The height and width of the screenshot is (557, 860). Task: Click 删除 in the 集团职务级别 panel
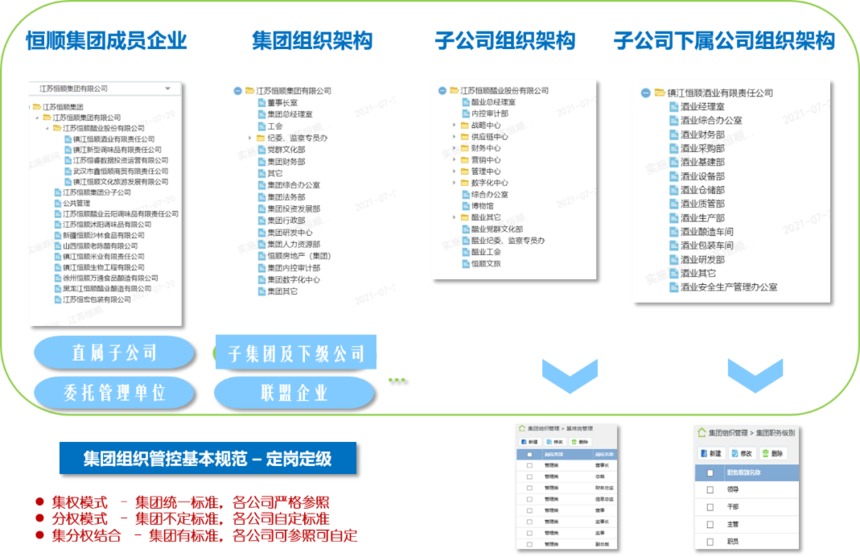(773, 453)
